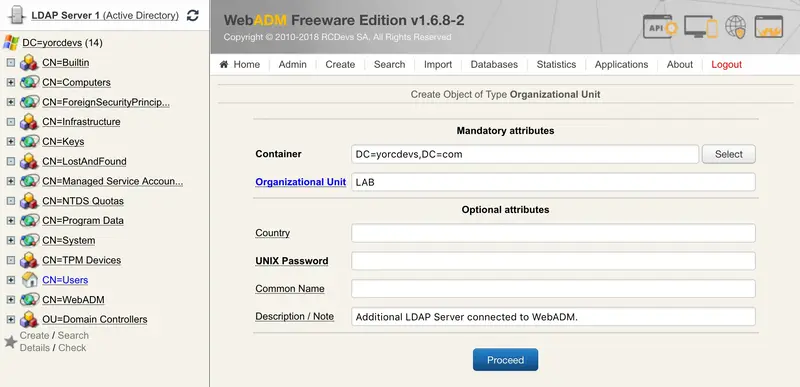Image resolution: width=800 pixels, height=387 pixels.
Task: Open the Import menu item
Action: 438,65
